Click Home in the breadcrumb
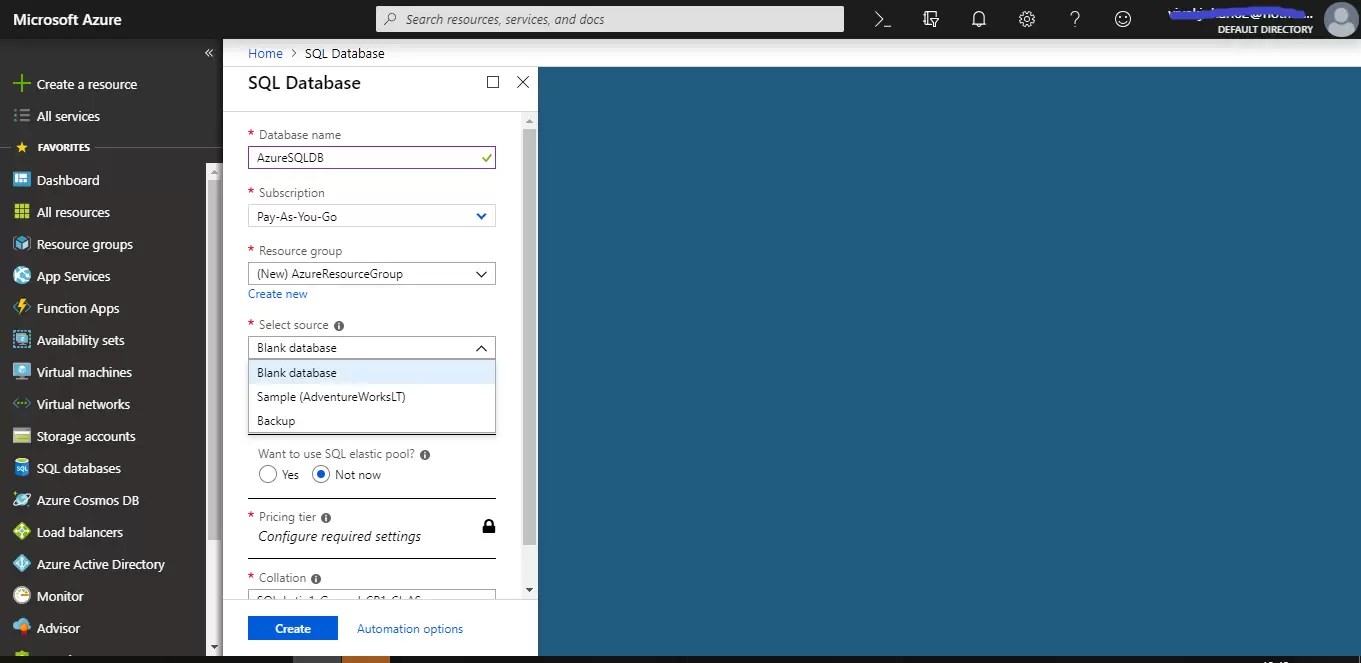Image resolution: width=1361 pixels, height=663 pixels. (x=265, y=53)
